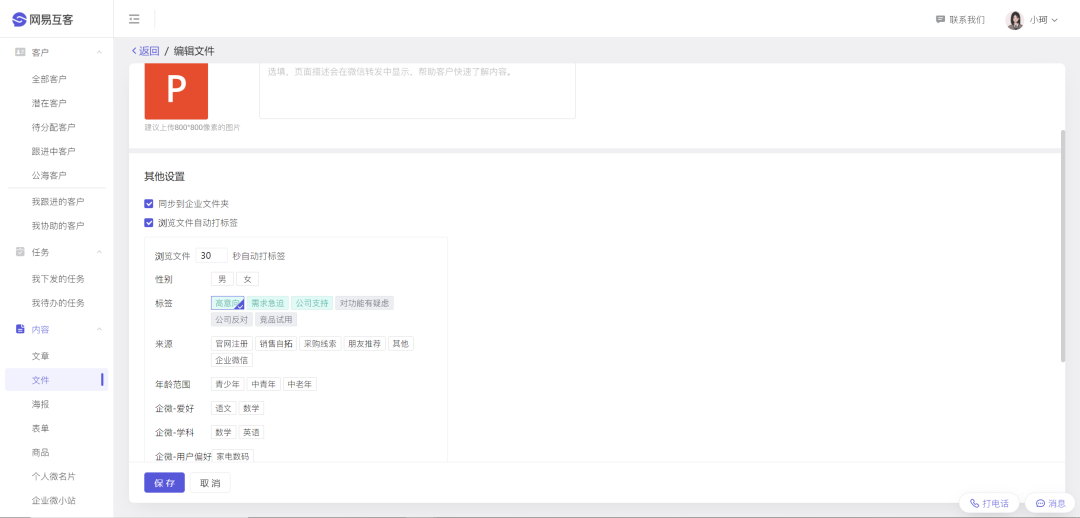Viewport: 1080px width, 518px height.
Task: Click the 联系我们 chat icon
Action: 940,19
